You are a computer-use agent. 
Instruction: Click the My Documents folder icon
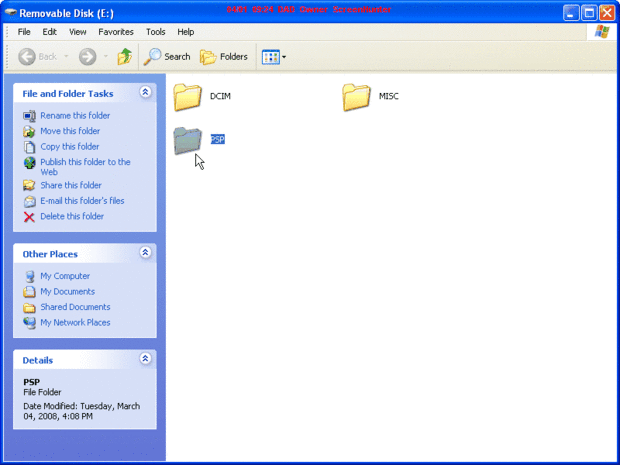coord(29,292)
